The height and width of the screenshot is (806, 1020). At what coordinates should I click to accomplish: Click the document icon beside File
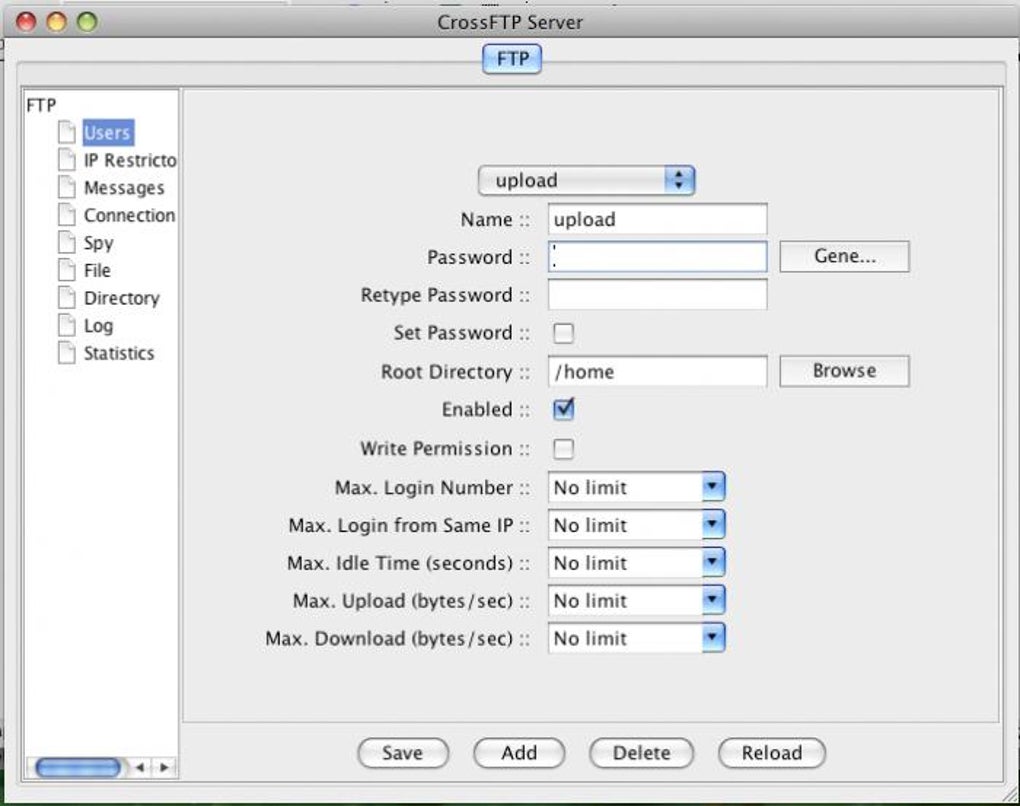coord(66,270)
